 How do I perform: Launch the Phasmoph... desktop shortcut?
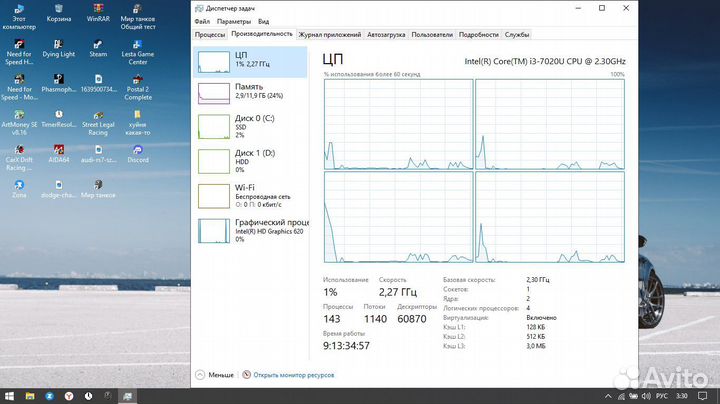tap(59, 84)
